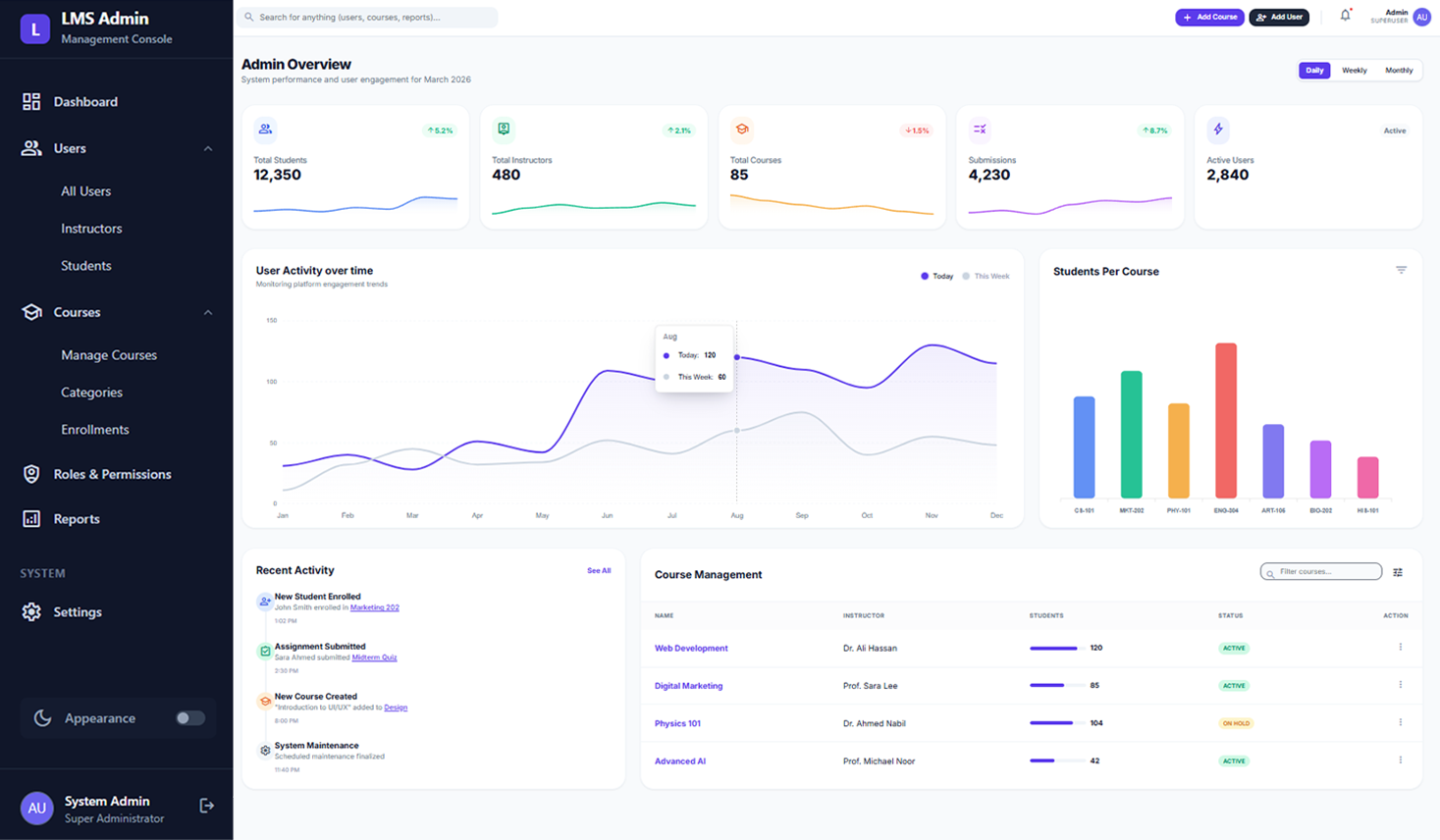The width and height of the screenshot is (1440, 840).
Task: Click the Assignment Submitted activity icon
Action: coord(265,652)
